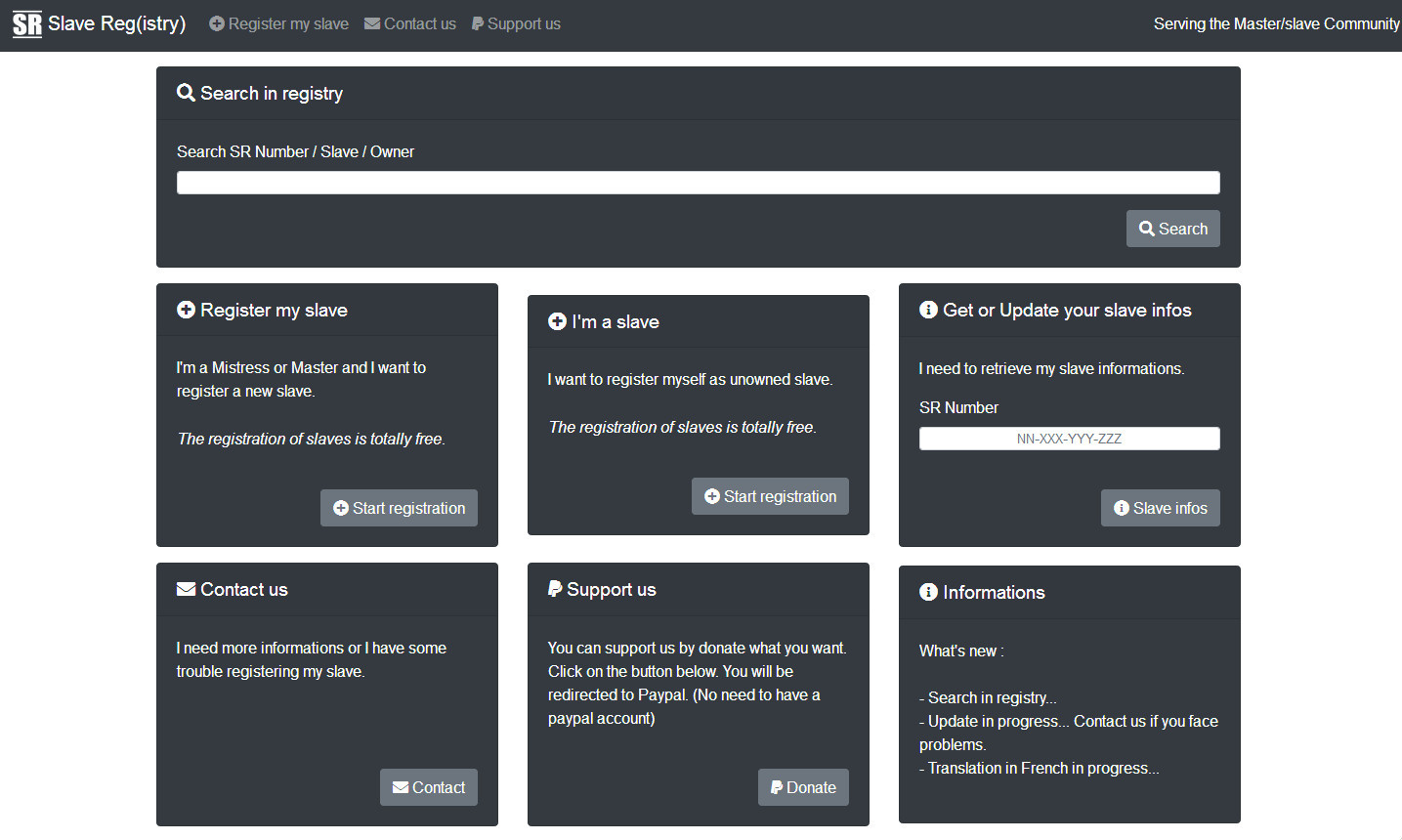Click the PayPal icon in the top navbar

(478, 23)
